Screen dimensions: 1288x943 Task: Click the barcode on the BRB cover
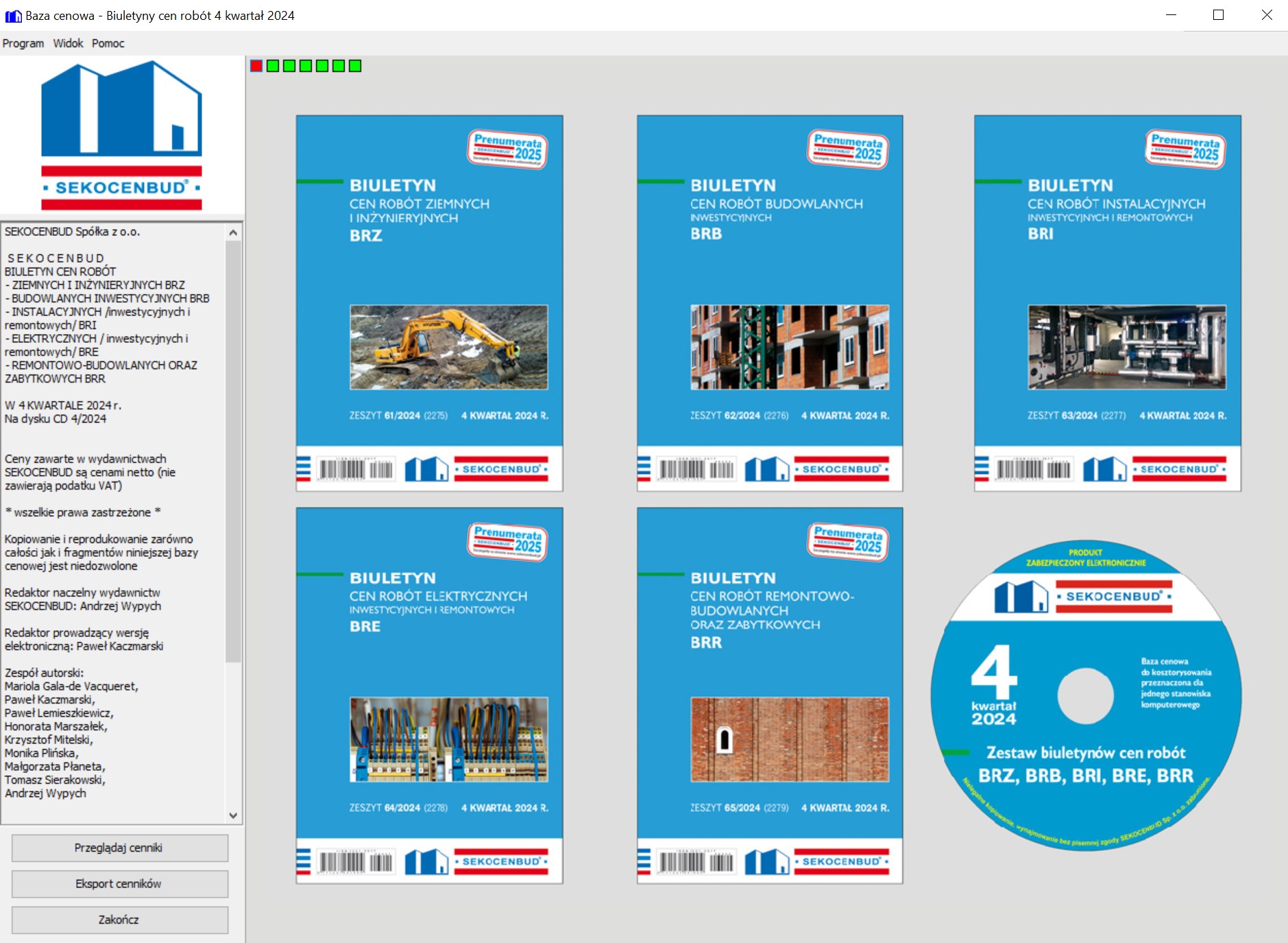696,469
